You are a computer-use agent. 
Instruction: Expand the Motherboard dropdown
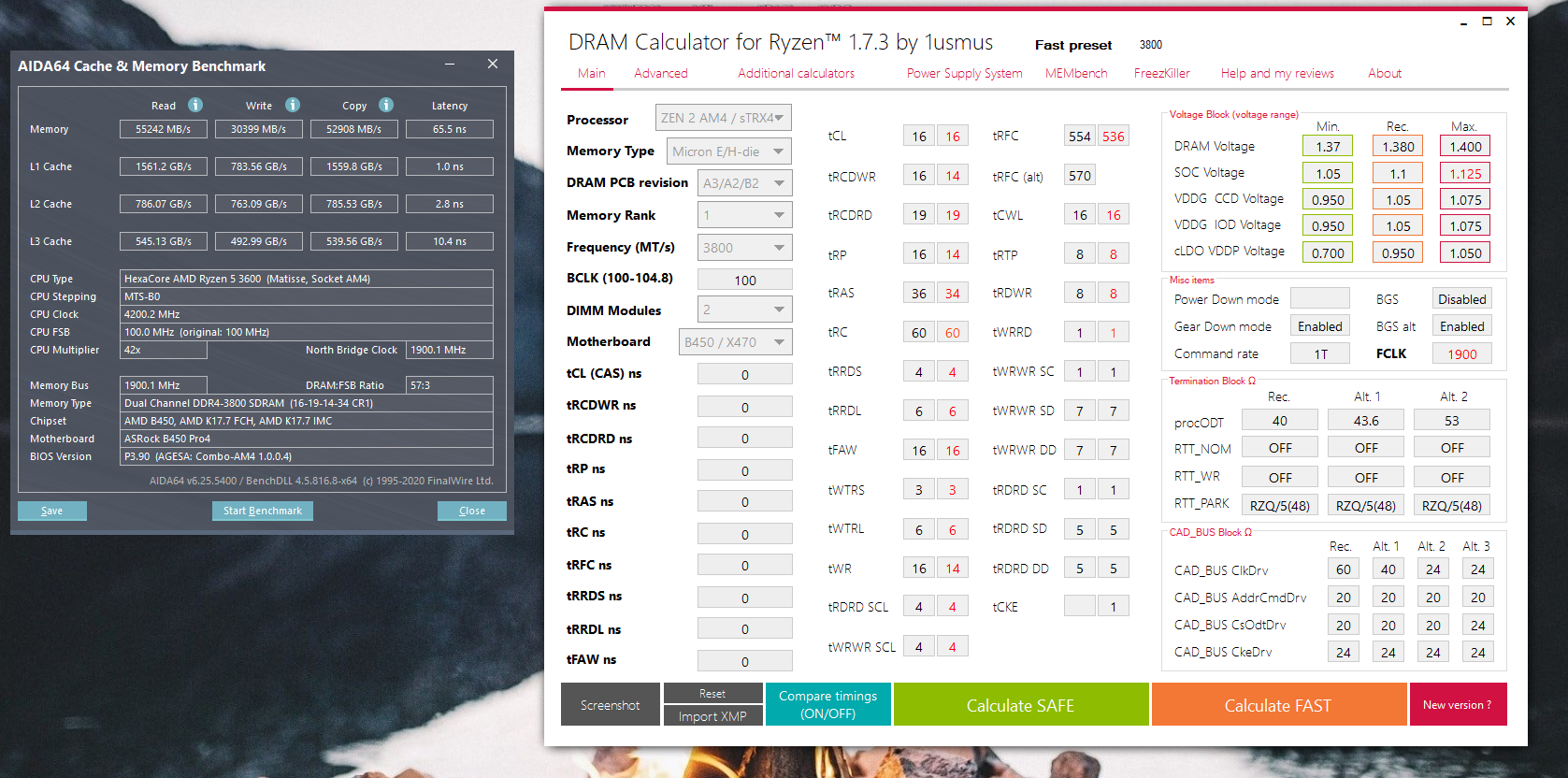(735, 342)
